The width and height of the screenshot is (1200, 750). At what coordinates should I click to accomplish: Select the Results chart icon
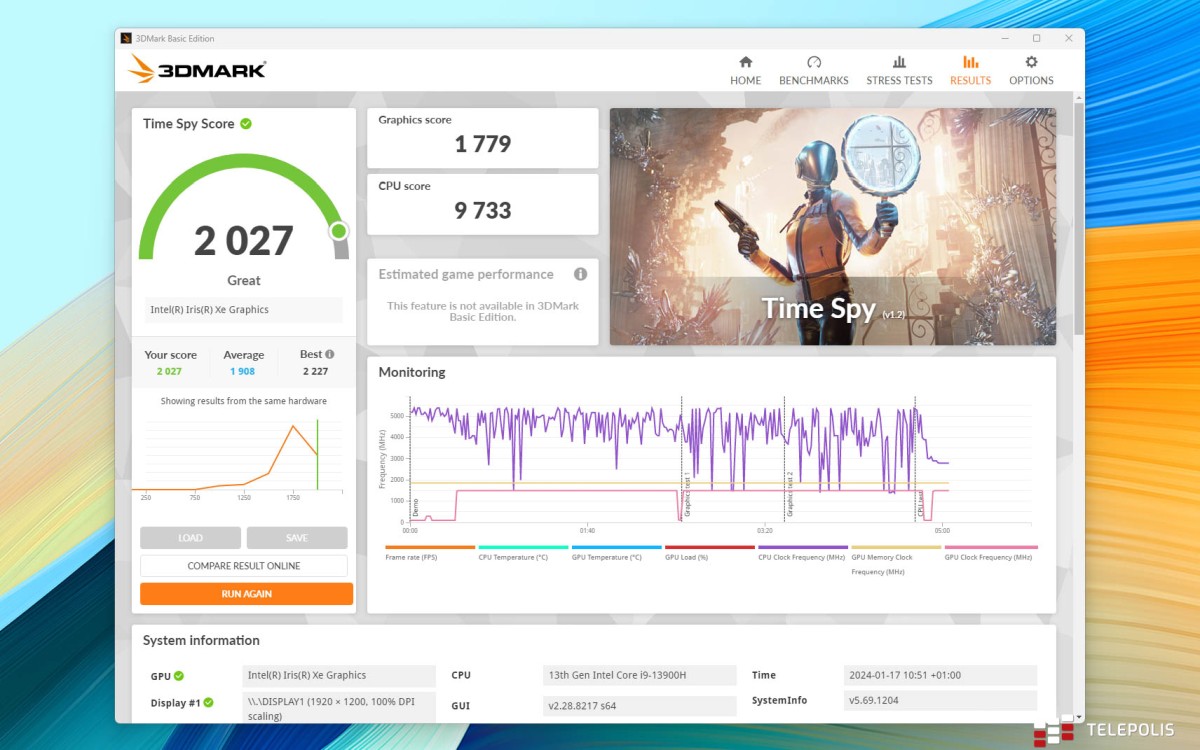pos(970,62)
